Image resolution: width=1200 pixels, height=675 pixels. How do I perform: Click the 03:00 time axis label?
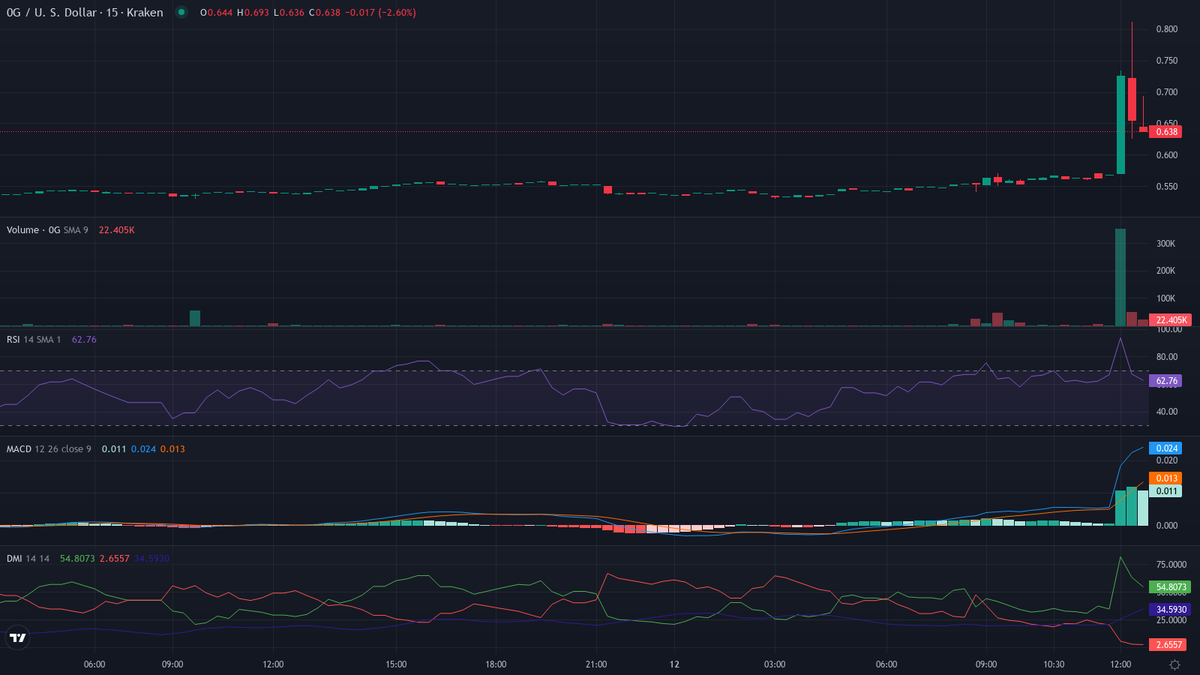[x=775, y=664]
